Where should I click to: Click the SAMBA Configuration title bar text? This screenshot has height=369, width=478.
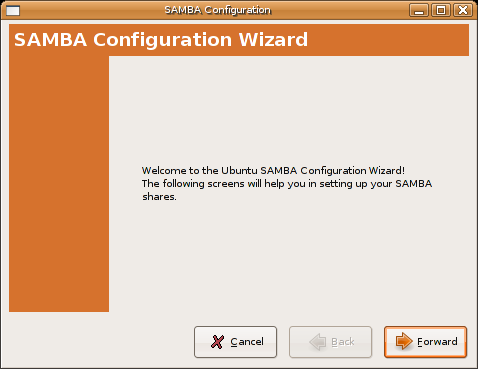217,10
